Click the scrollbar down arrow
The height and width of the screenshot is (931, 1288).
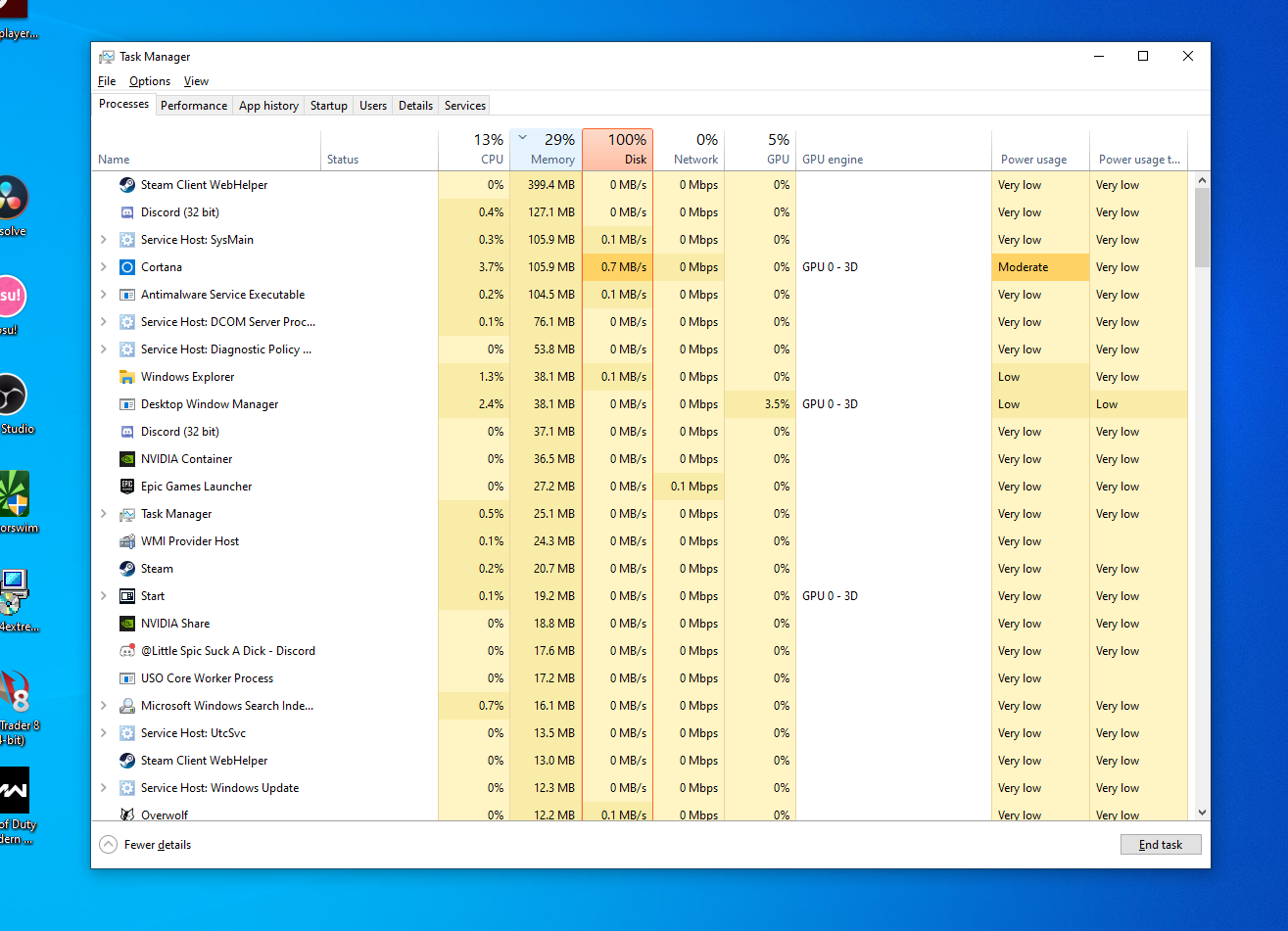click(x=1203, y=813)
